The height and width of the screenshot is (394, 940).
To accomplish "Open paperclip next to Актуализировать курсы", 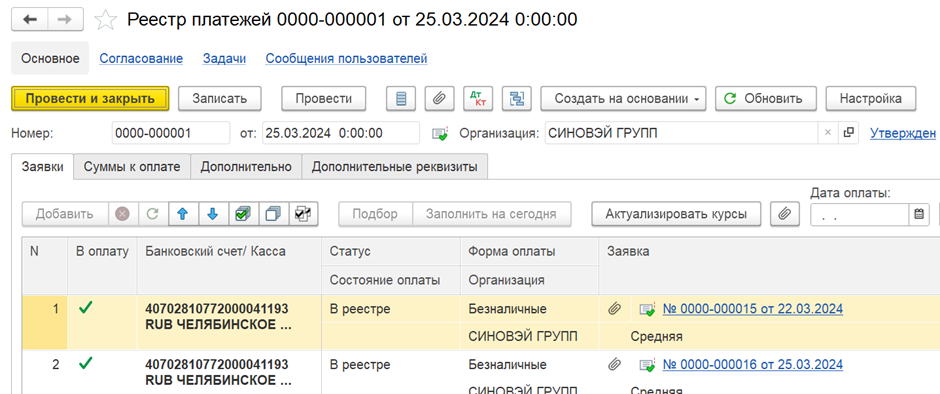I will (784, 214).
